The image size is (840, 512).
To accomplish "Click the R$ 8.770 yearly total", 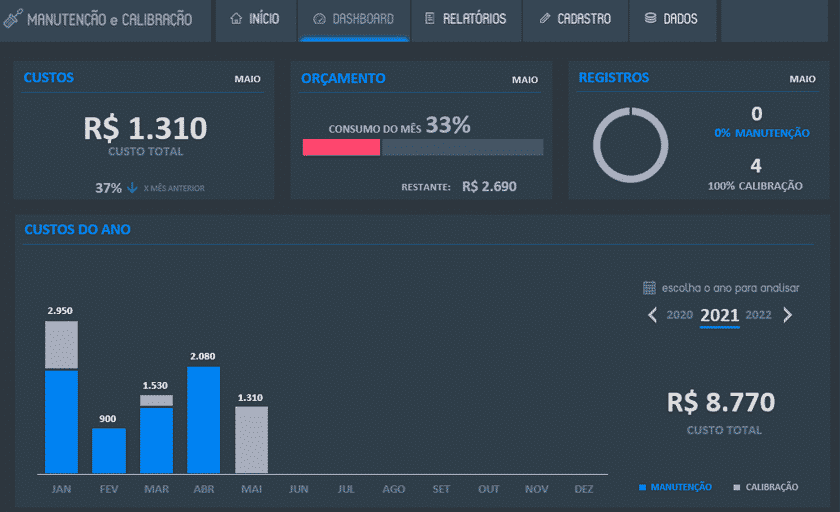I will [721, 402].
